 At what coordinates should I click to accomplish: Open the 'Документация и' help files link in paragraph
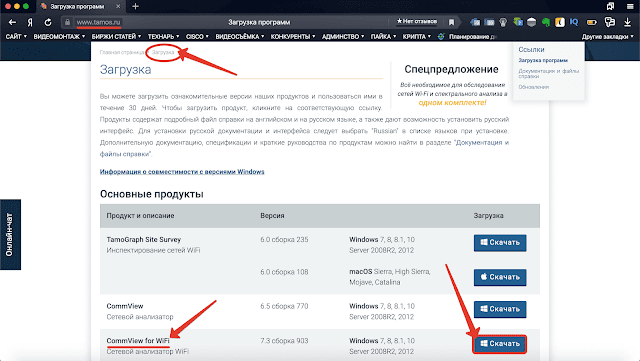[482, 143]
